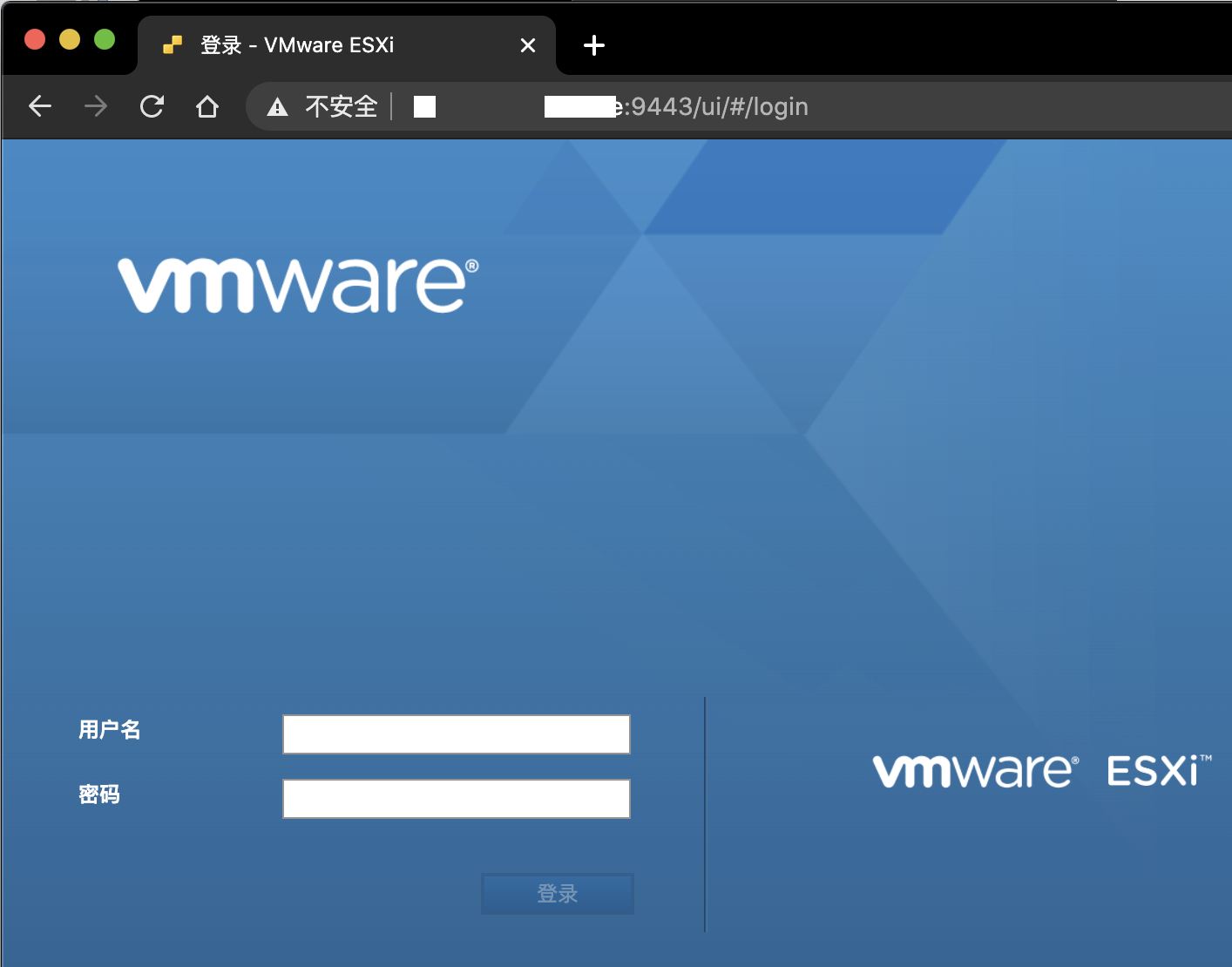Image resolution: width=1232 pixels, height=967 pixels.
Task: Click the red window close button
Action: coord(35,39)
